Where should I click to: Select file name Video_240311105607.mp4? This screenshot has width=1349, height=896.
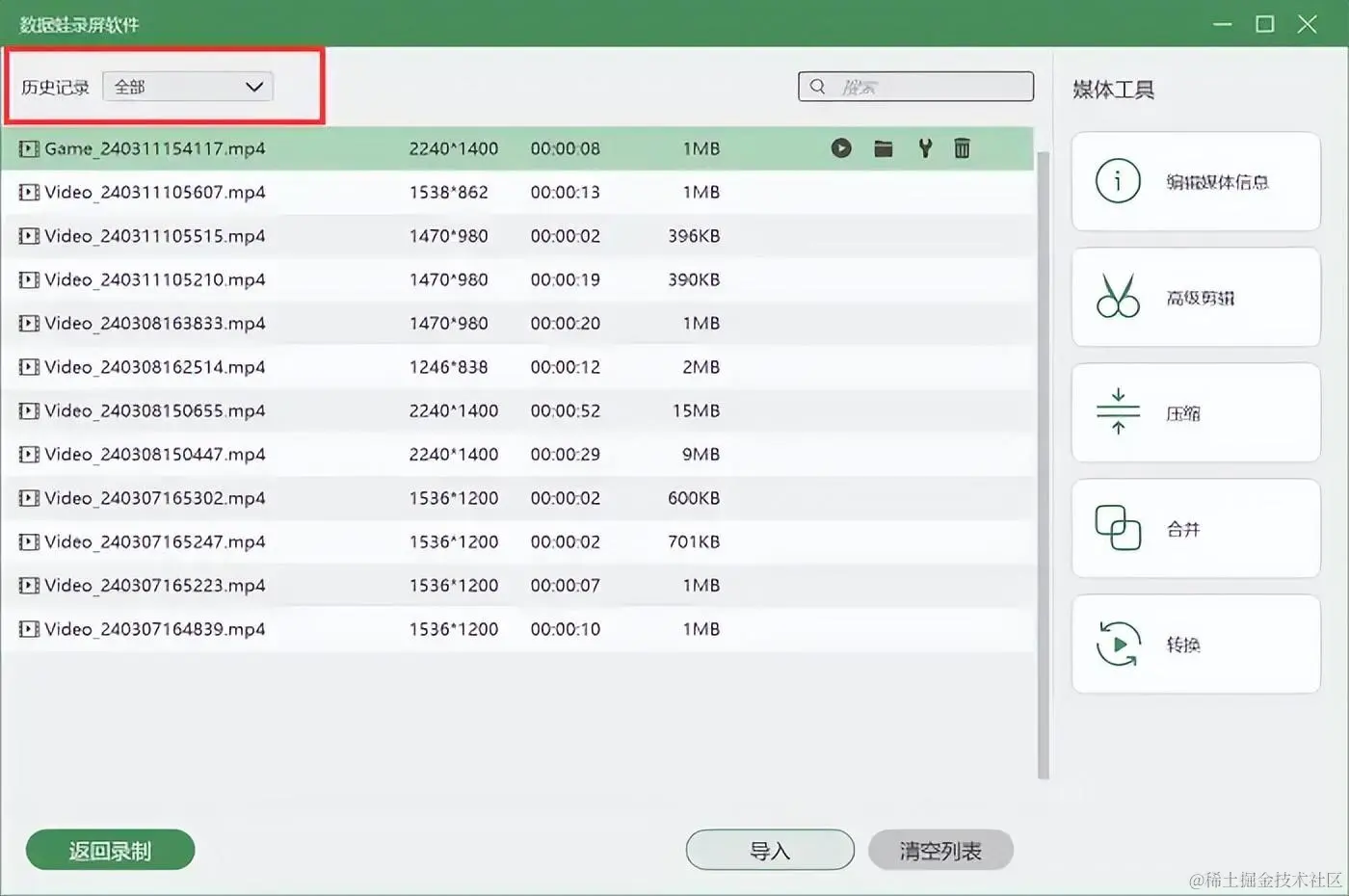(x=155, y=193)
